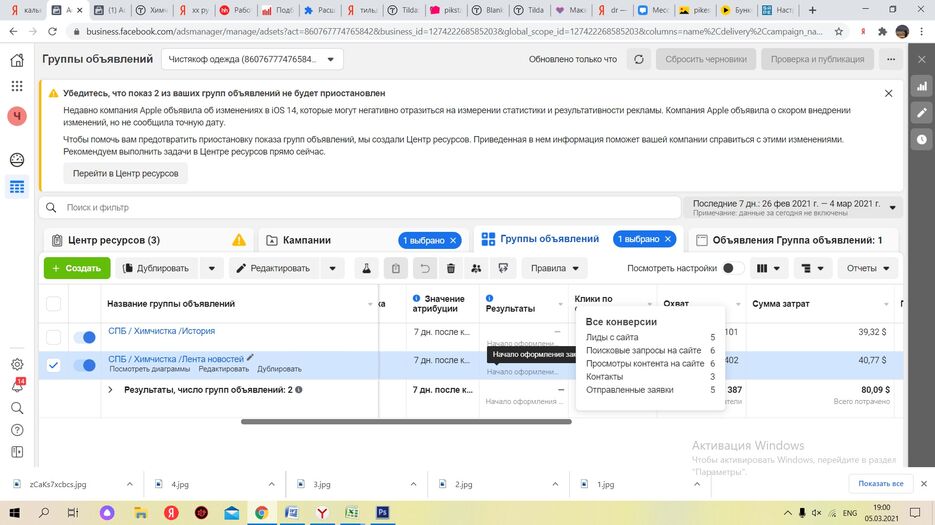Sort by Сумма затрат column header
The image size is (935, 525).
(781, 304)
